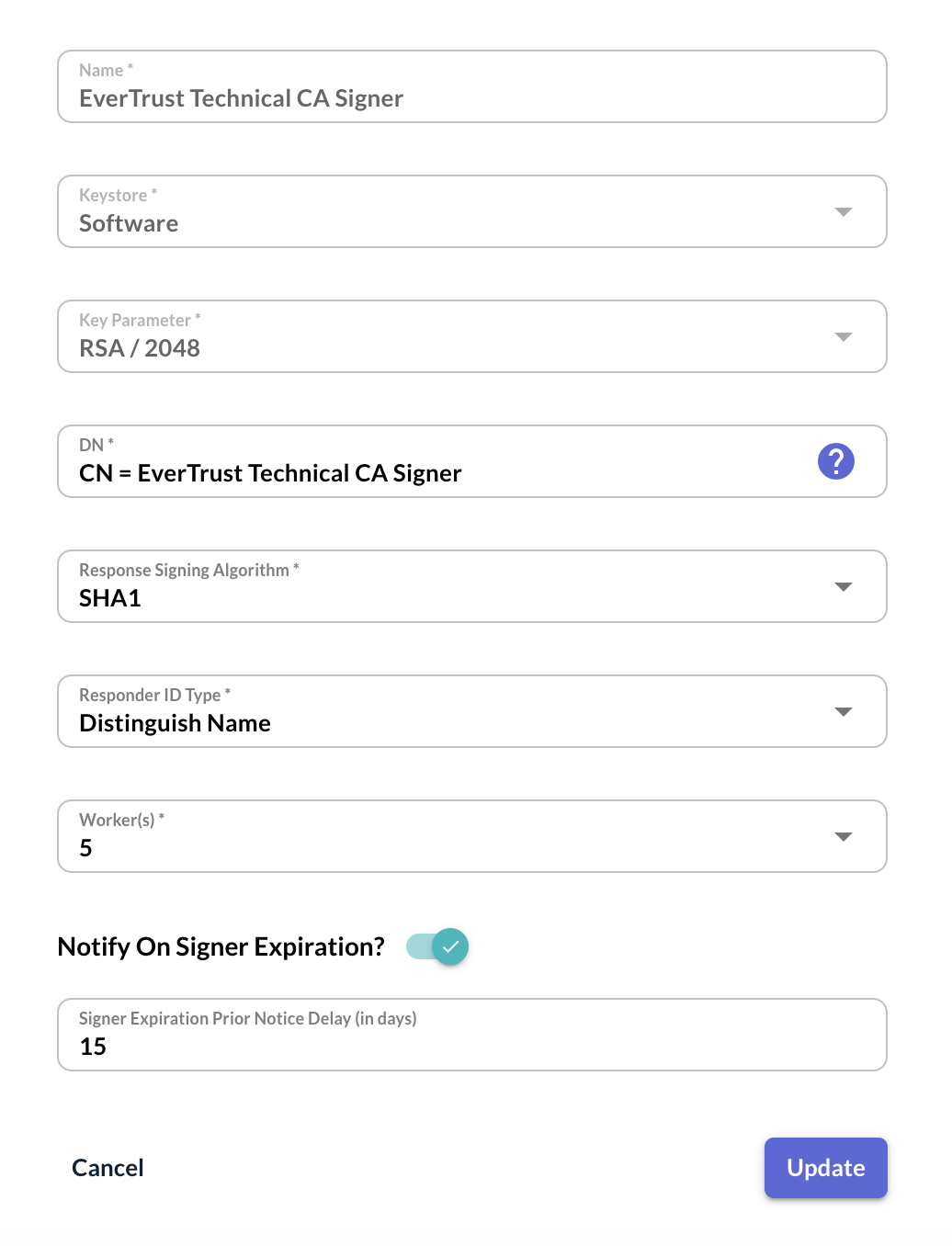Image resolution: width=952 pixels, height=1246 pixels.
Task: Click the Response Signing Algorithm dropdown arrow
Action: pos(843,586)
